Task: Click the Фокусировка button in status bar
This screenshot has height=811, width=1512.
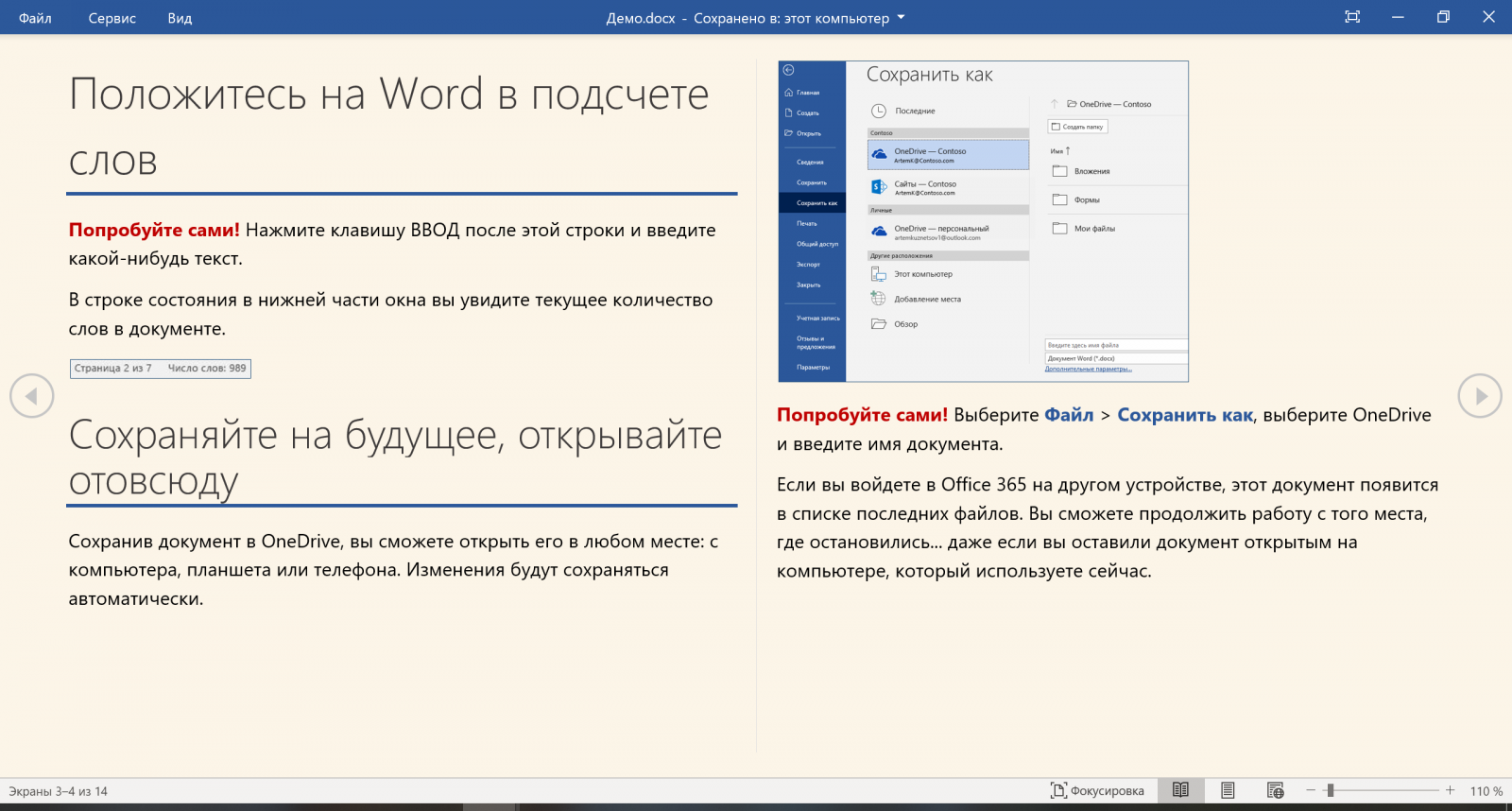Action: [x=1097, y=791]
